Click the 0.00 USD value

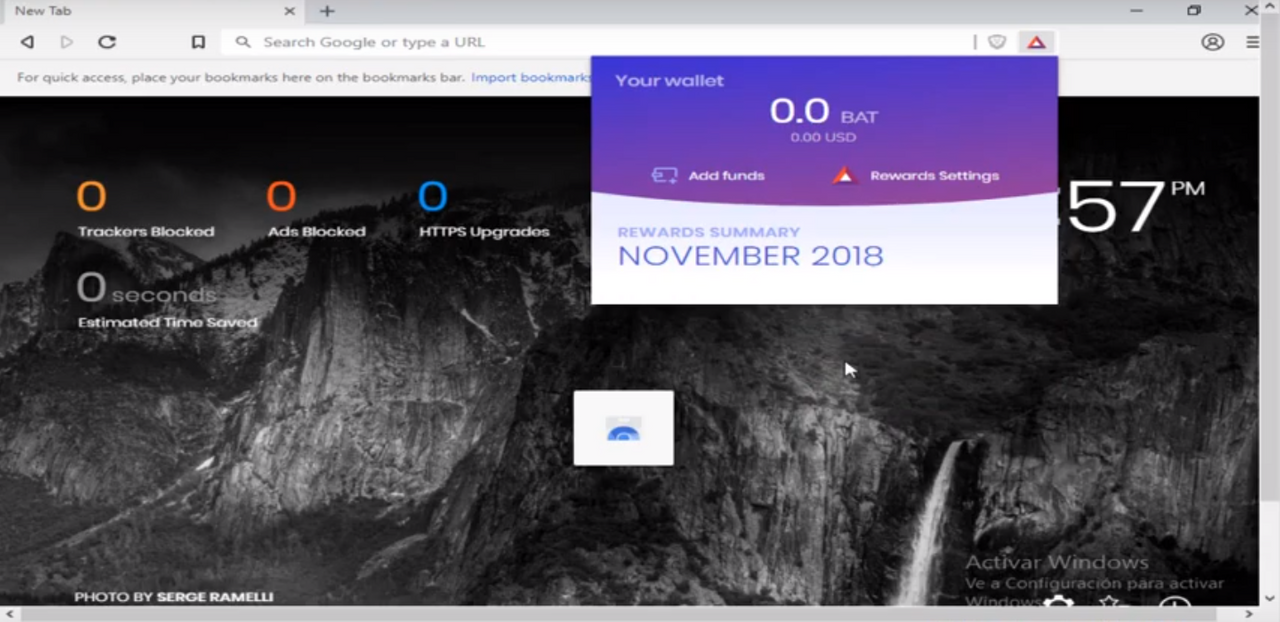tap(823, 137)
